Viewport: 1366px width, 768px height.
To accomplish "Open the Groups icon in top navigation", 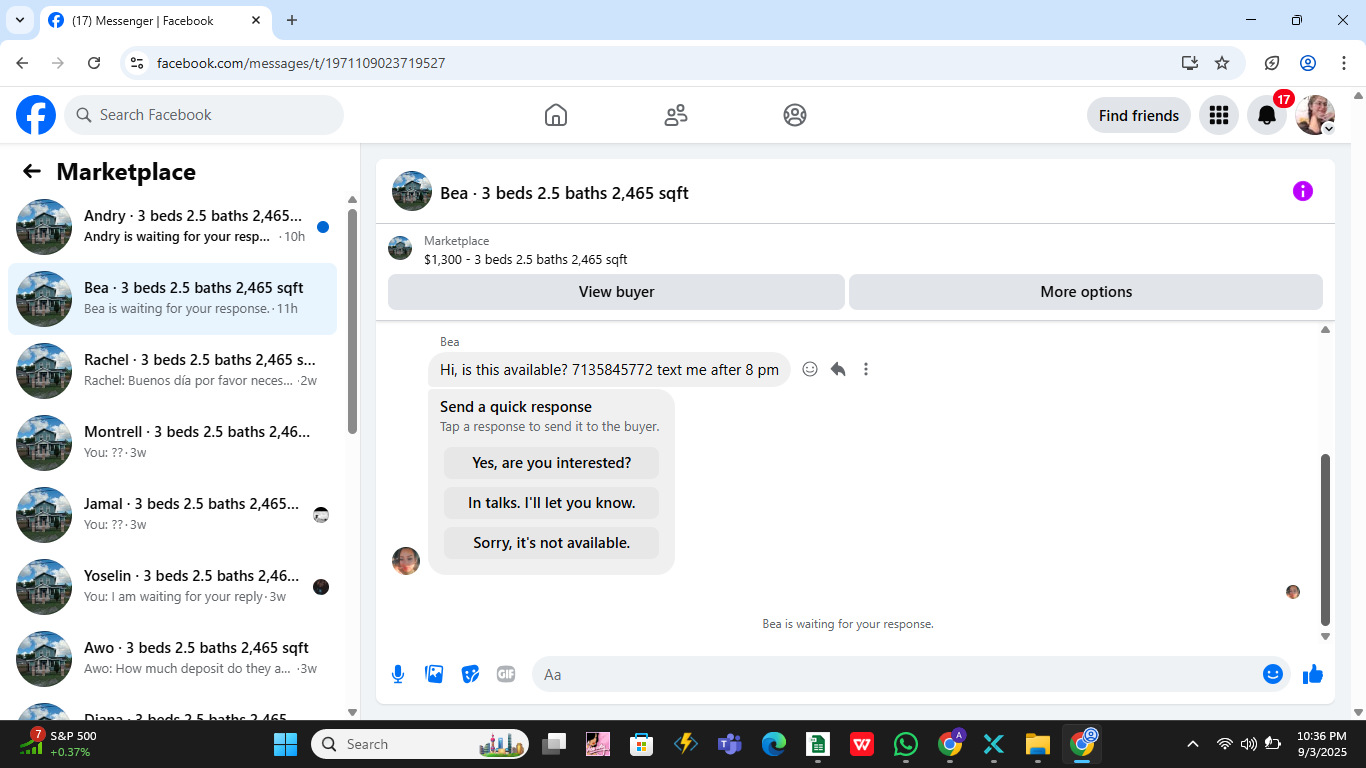I will coord(795,115).
